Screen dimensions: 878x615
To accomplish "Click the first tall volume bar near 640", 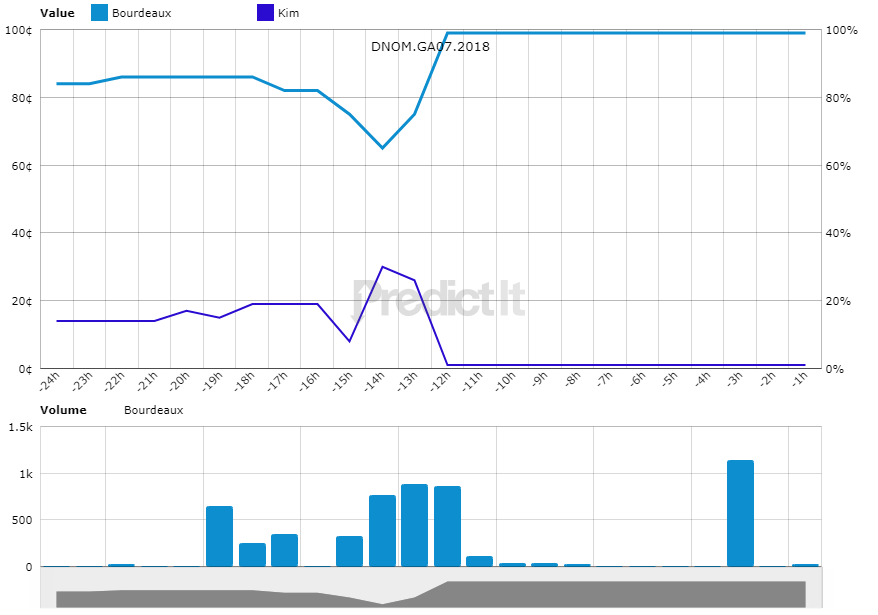I will click(219, 536).
